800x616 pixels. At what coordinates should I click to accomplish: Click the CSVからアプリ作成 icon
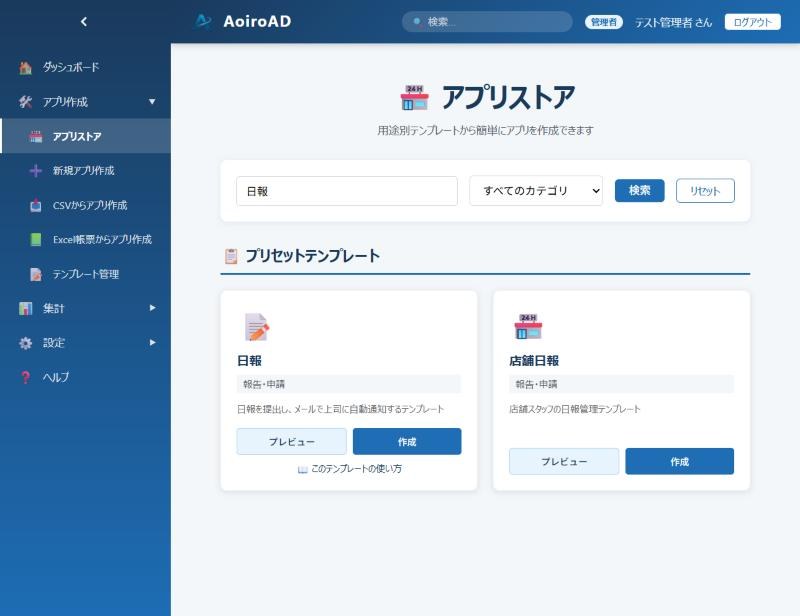[x=36, y=205]
